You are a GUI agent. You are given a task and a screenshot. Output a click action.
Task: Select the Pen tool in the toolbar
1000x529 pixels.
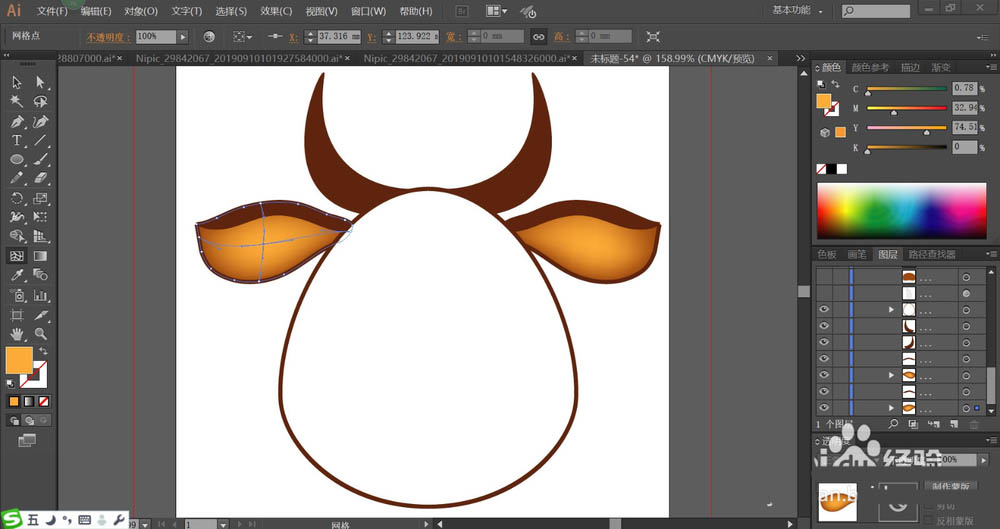tap(17, 122)
